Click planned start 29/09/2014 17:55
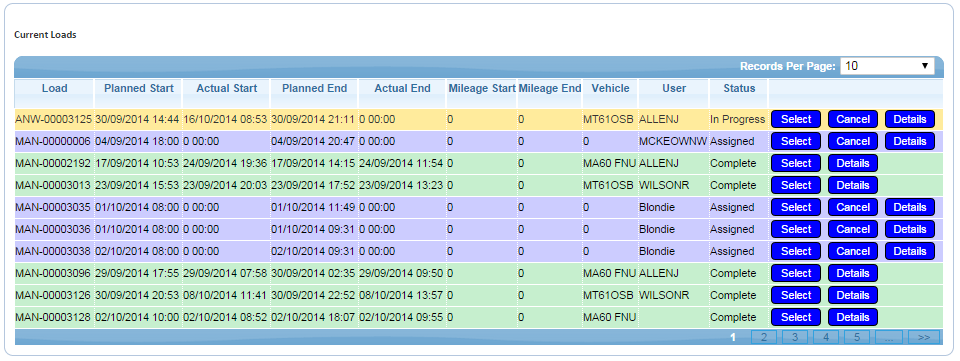This screenshot has height=361, width=960. 137,274
